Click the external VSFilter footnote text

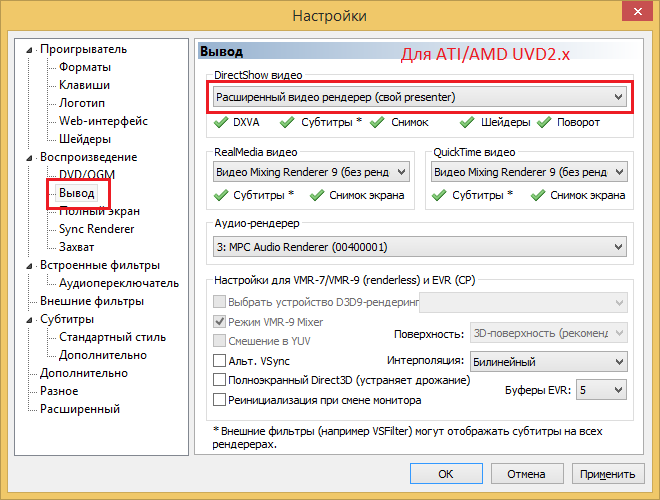(x=407, y=438)
